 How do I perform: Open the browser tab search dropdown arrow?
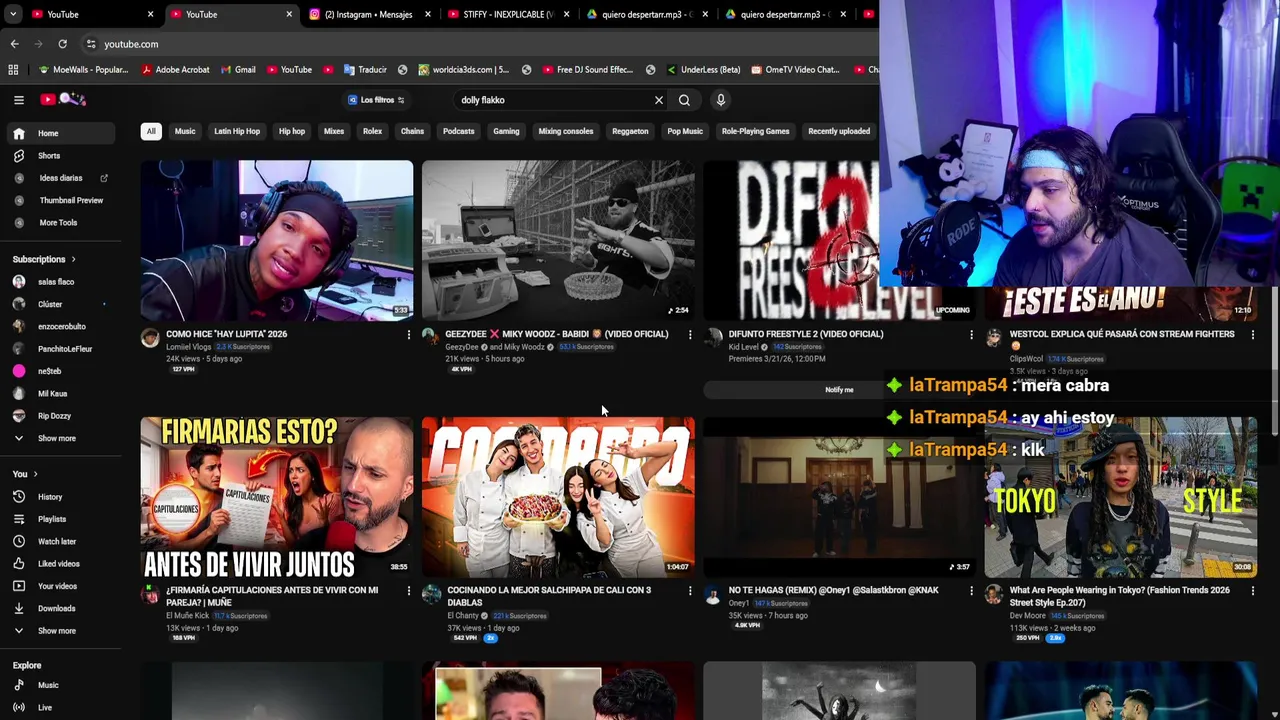(x=12, y=14)
